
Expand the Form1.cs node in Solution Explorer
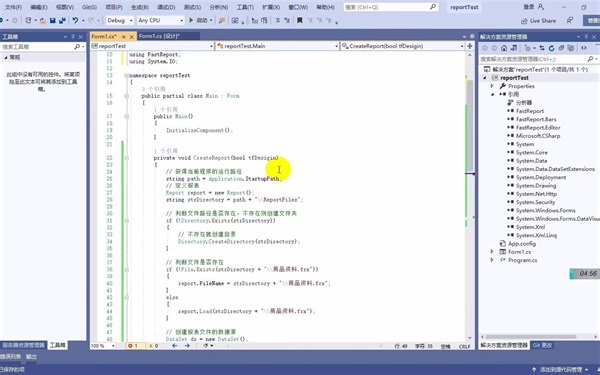[492, 252]
